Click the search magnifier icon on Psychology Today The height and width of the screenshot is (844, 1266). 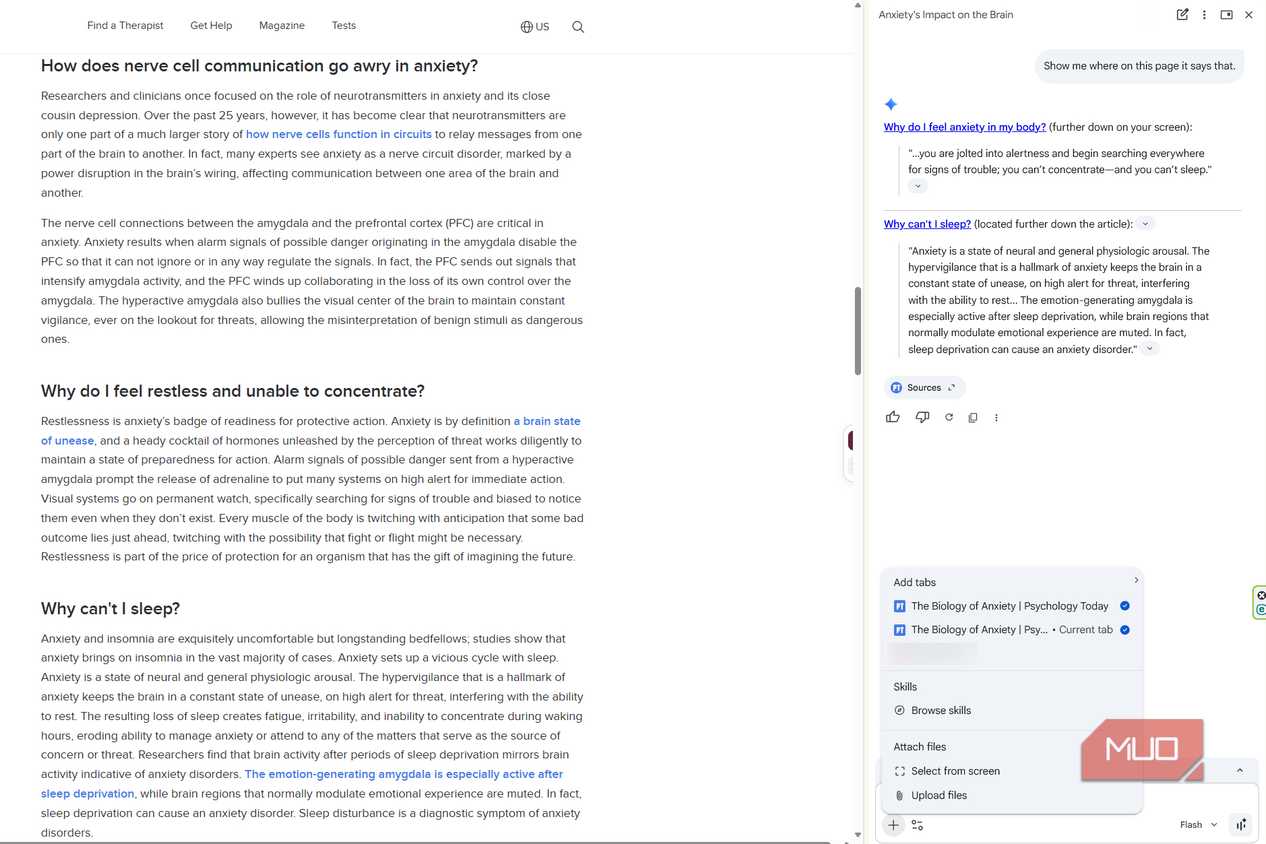(578, 27)
